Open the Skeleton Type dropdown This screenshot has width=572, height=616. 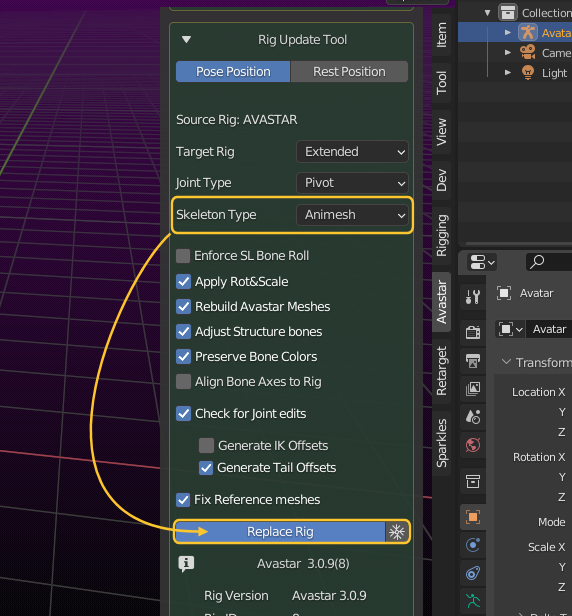point(352,215)
